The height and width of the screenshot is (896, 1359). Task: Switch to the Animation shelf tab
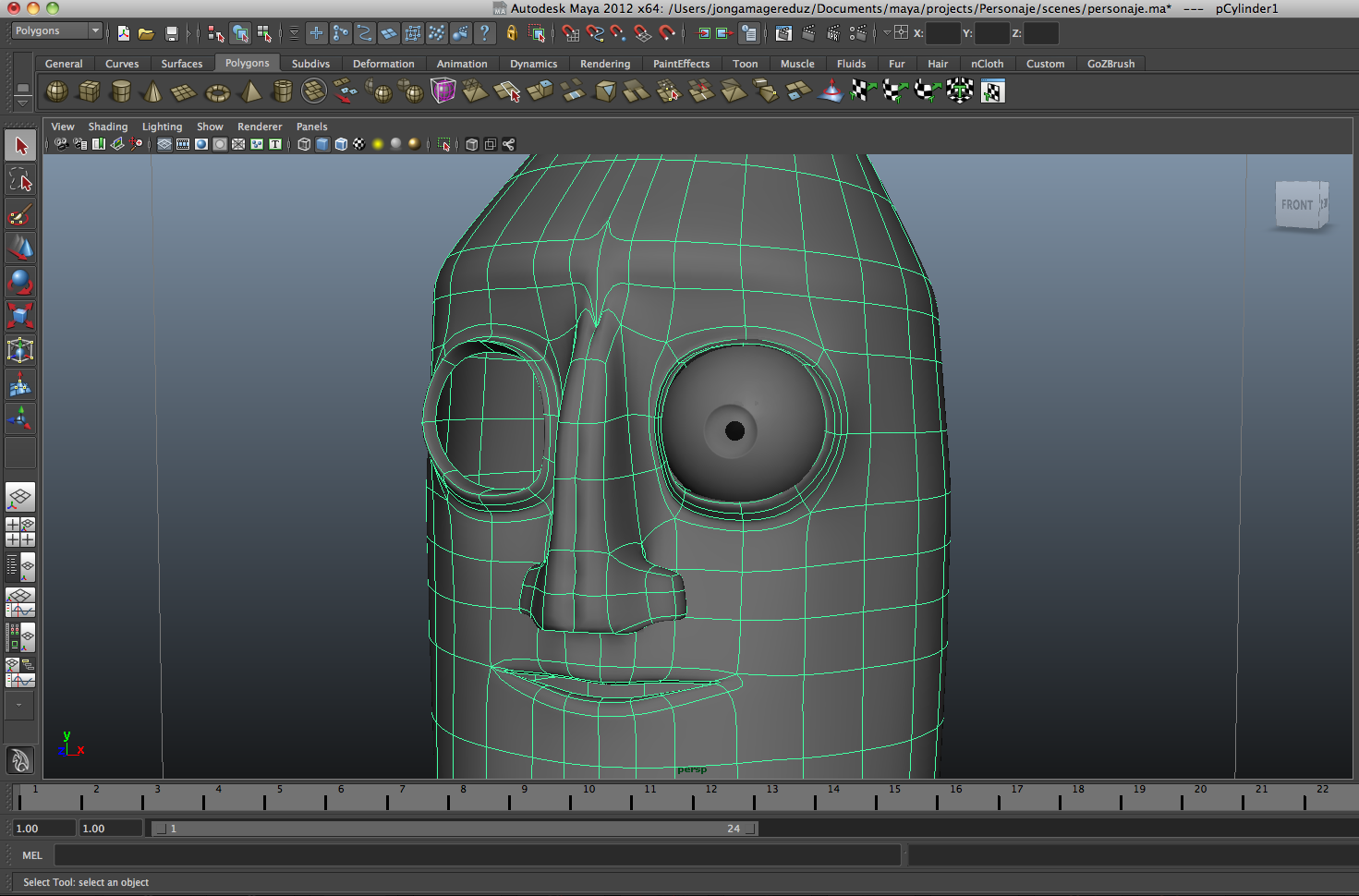point(461,64)
